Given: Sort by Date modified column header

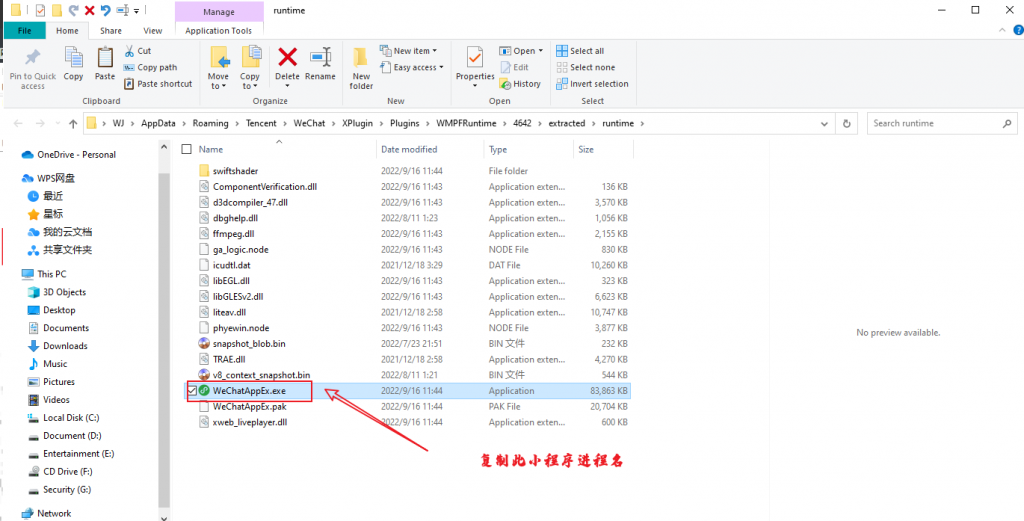Looking at the screenshot, I should 409,149.
